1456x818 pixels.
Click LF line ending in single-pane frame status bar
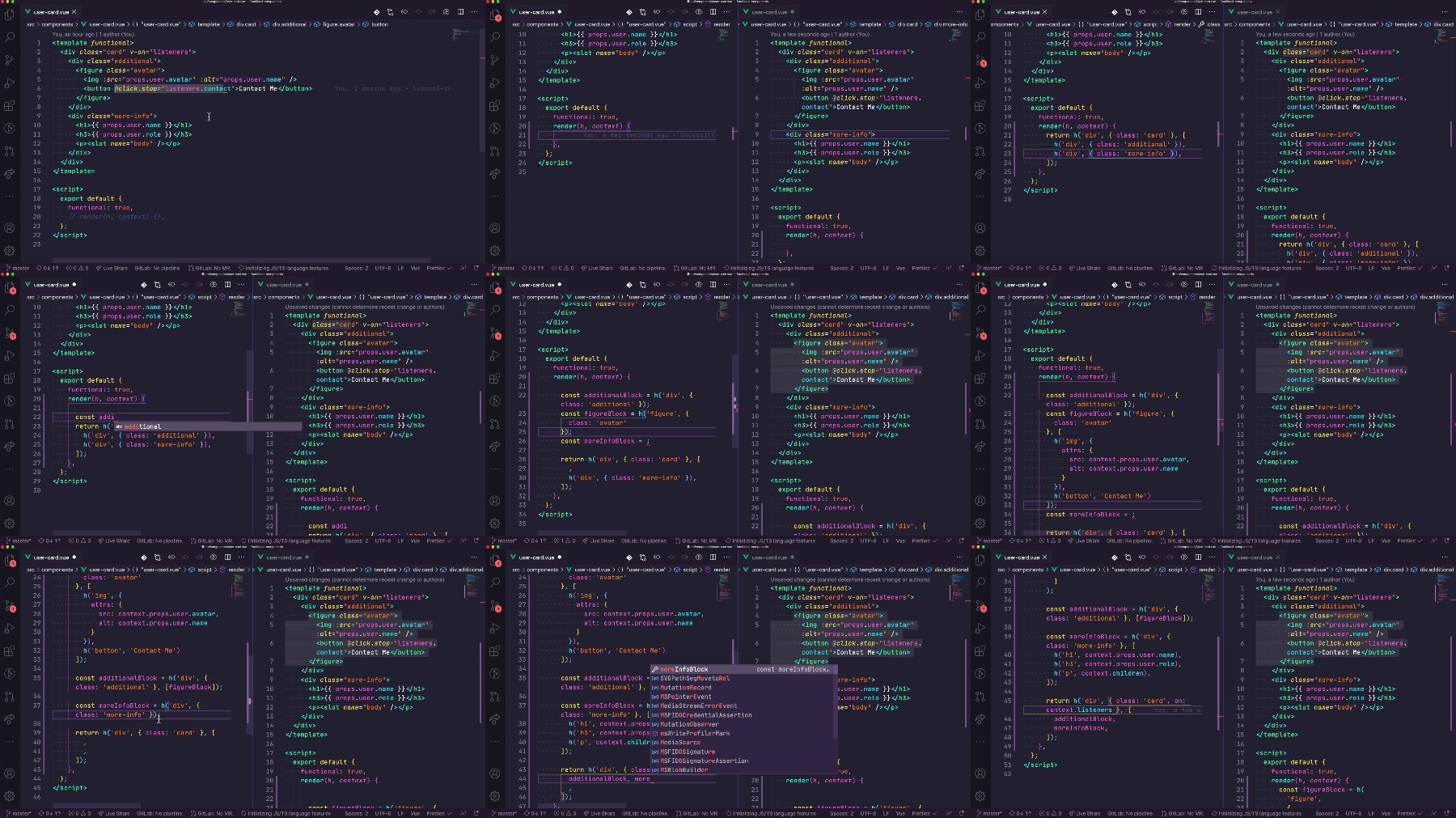(x=400, y=268)
